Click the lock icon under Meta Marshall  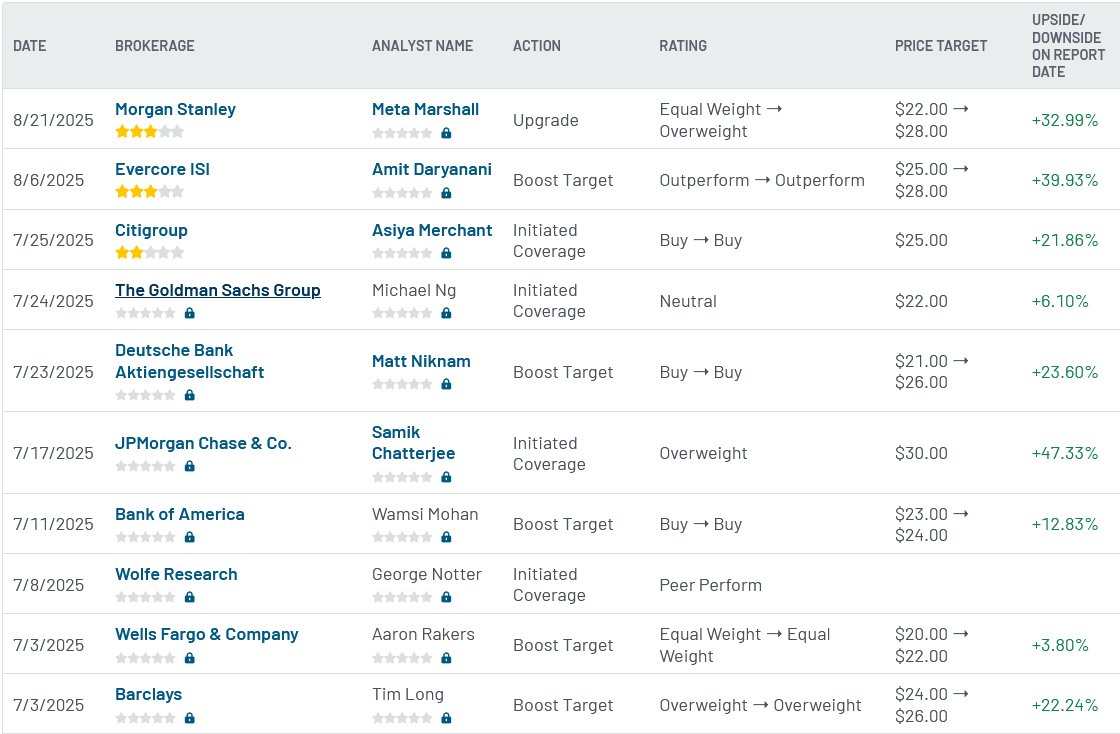click(x=446, y=134)
